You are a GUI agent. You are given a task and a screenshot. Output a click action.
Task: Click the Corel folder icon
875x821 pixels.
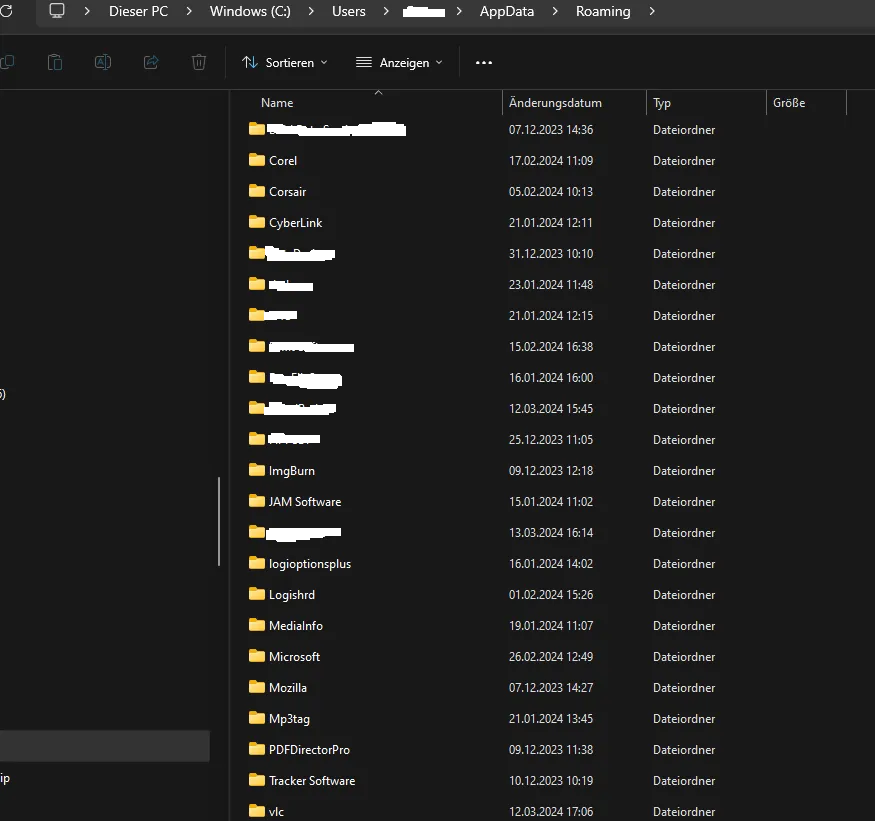tap(257, 160)
